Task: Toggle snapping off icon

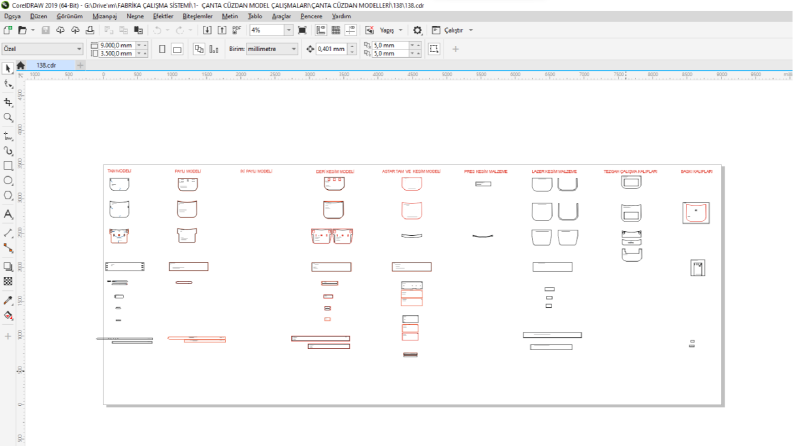Action: point(370,30)
